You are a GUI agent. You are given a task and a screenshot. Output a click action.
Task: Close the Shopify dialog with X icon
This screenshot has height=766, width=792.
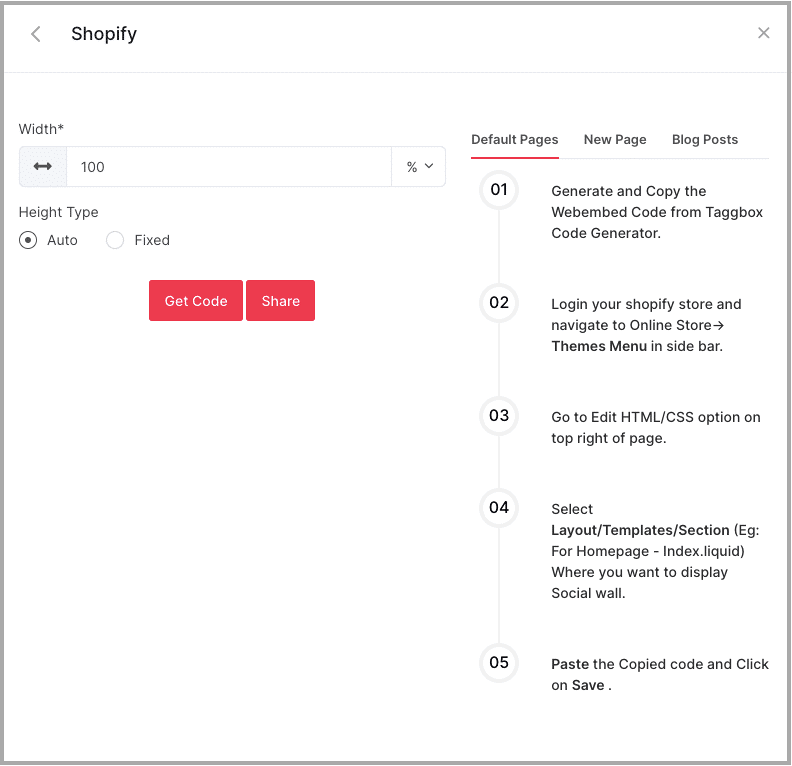[764, 33]
